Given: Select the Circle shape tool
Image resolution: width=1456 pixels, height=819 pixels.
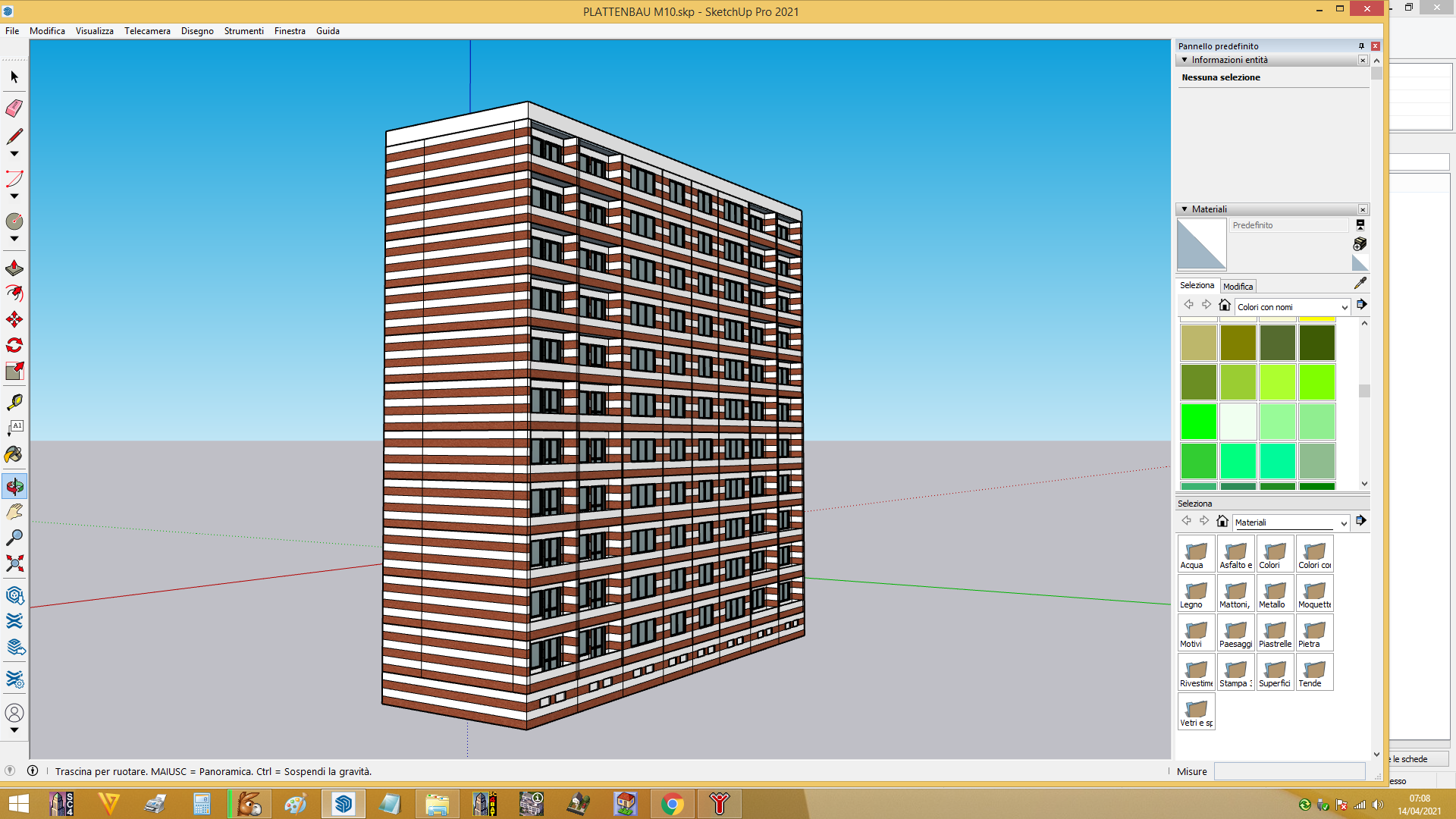Looking at the screenshot, I should tap(14, 221).
